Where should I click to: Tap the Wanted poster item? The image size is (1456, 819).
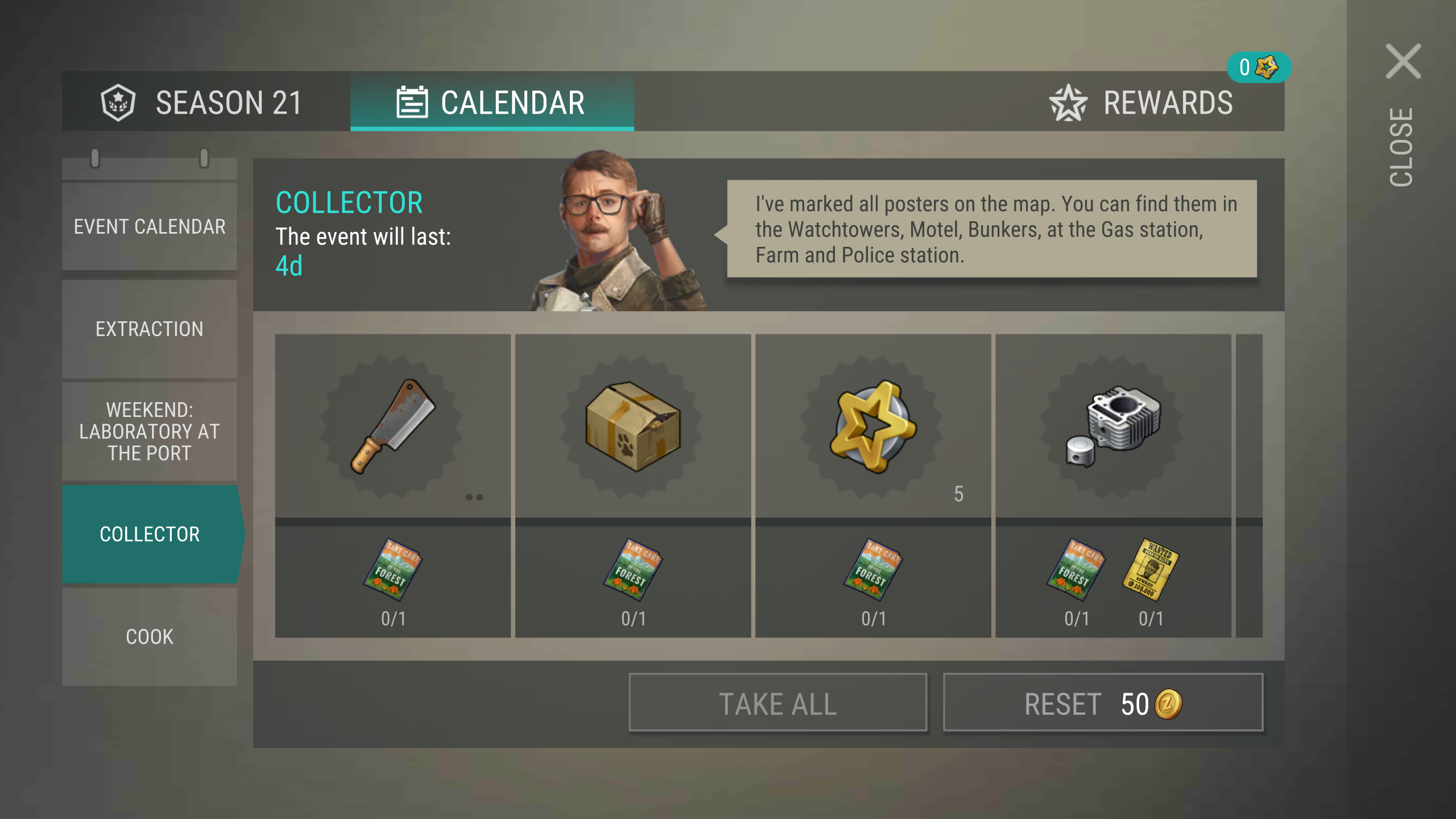click(x=1151, y=569)
